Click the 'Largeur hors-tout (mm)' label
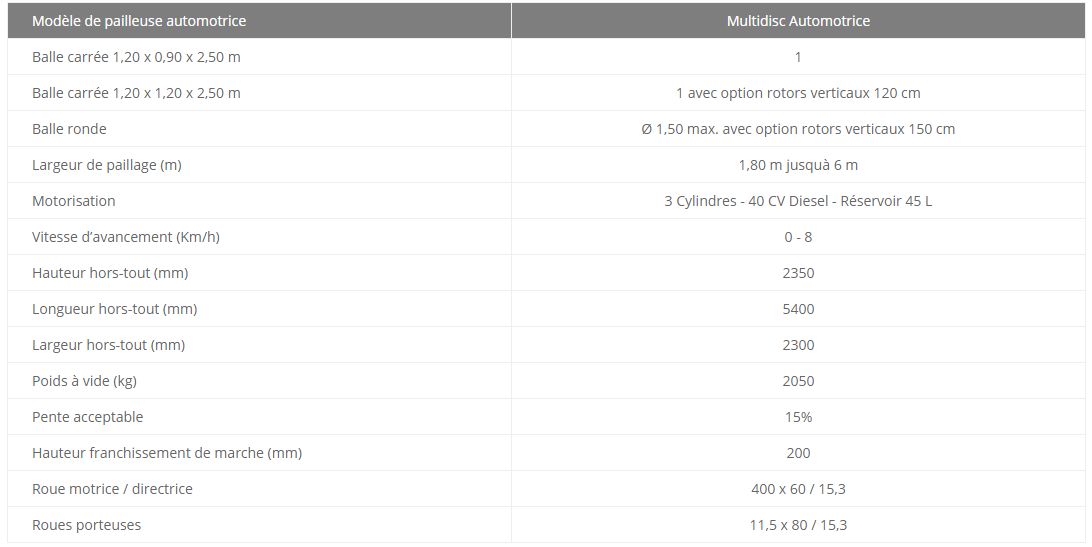The image size is (1092, 547). (108, 345)
